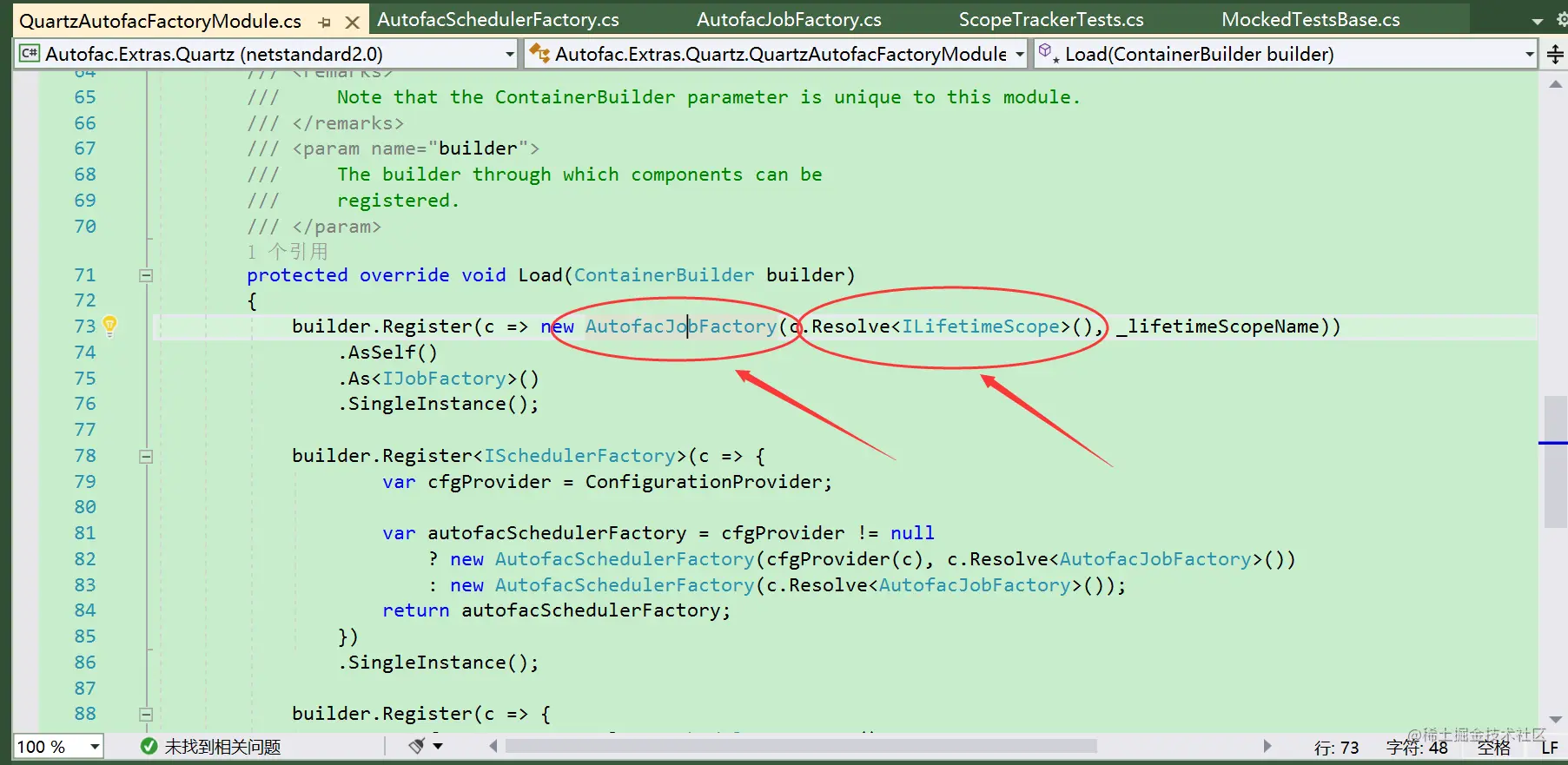Open the 100 % zoom level dropdown

pyautogui.click(x=95, y=747)
